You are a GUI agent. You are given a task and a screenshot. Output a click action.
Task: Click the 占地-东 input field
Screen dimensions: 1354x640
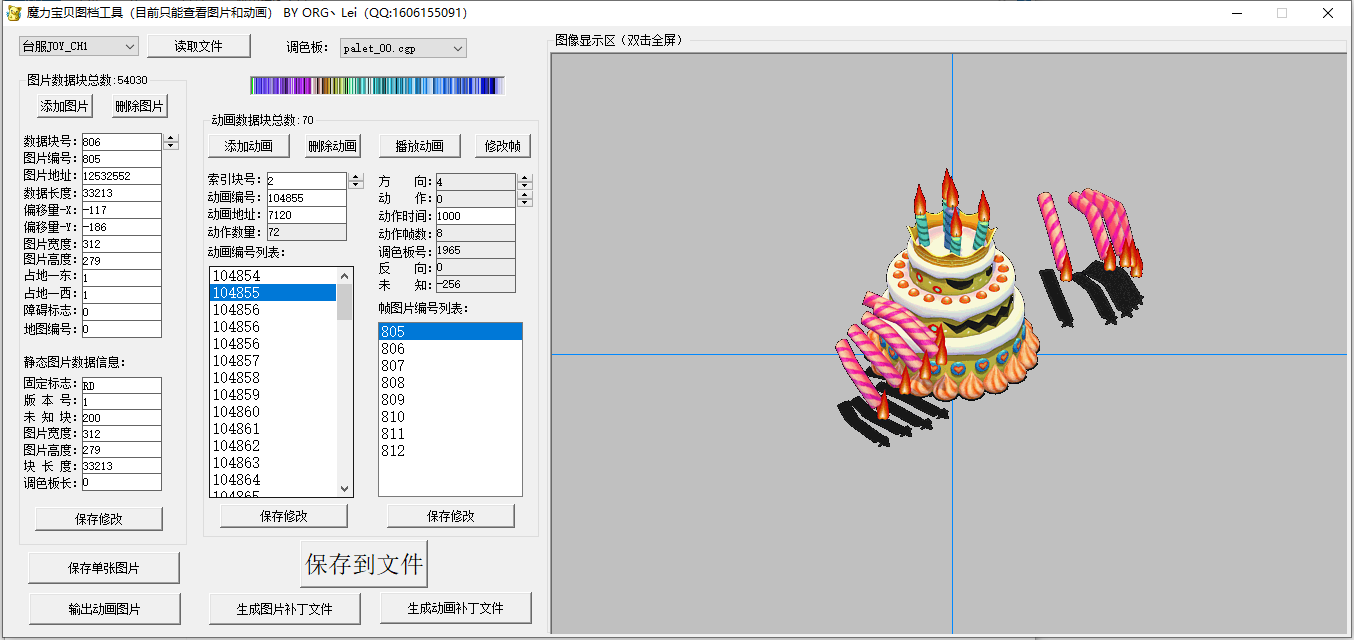(x=121, y=278)
